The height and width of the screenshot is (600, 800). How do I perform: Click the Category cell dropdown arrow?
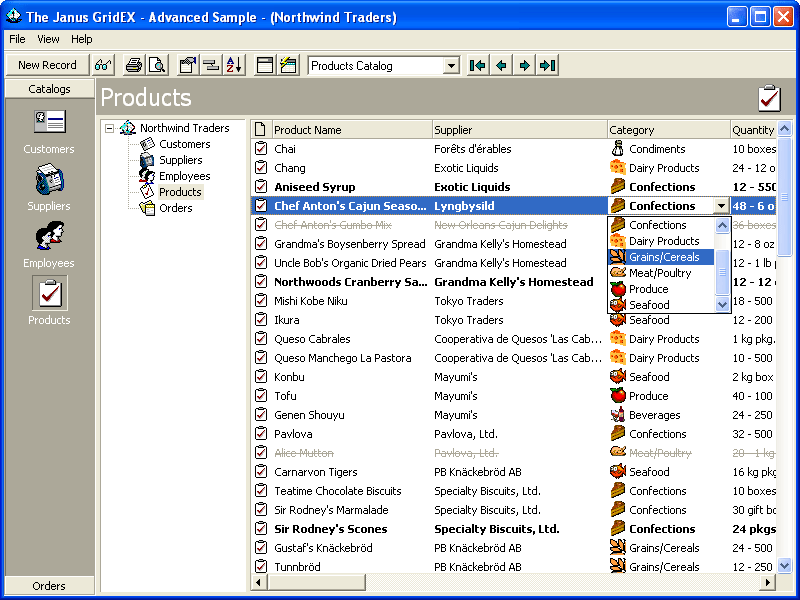click(721, 206)
